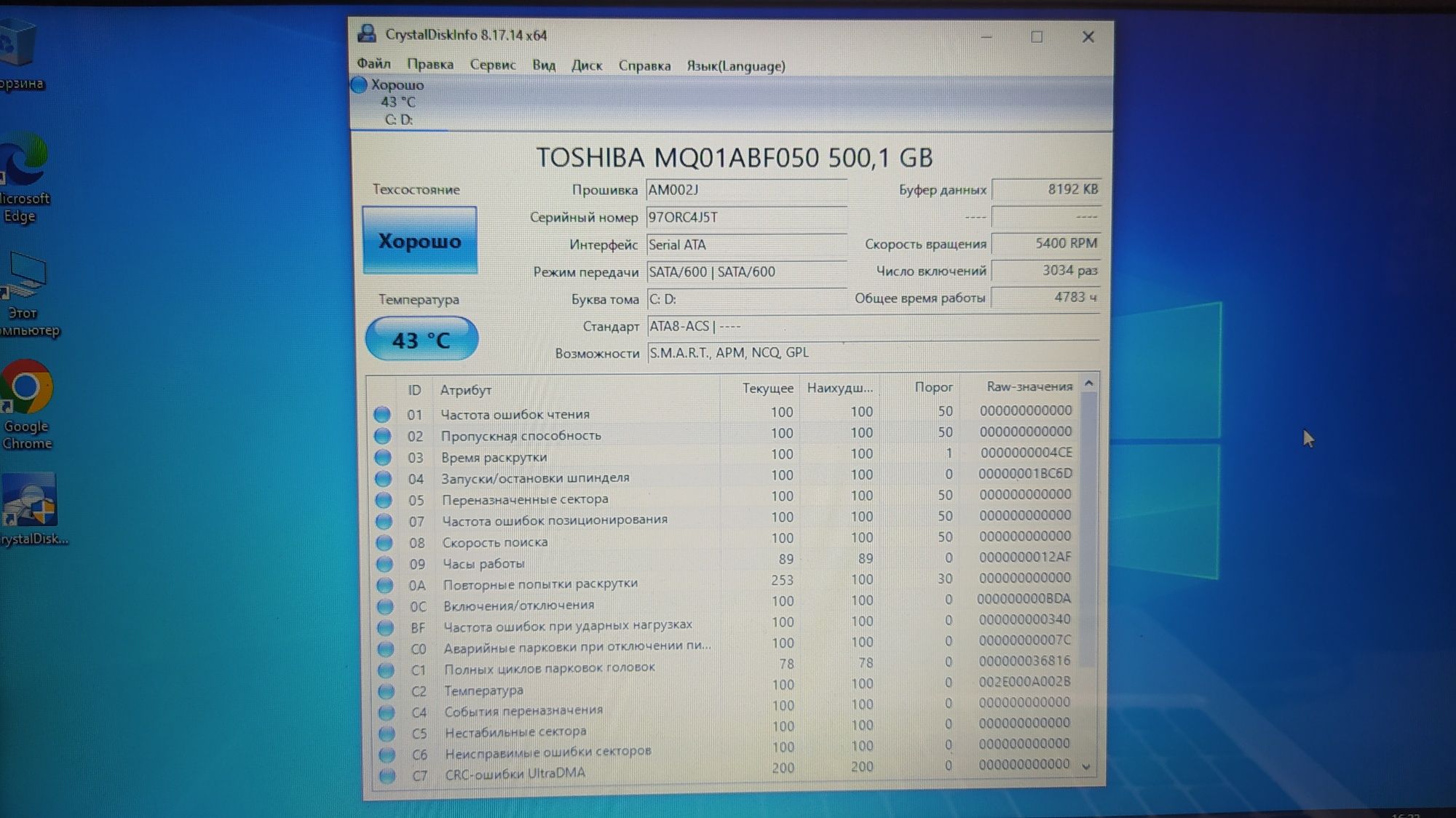
Task: Open the Диск menu
Action: [586, 65]
